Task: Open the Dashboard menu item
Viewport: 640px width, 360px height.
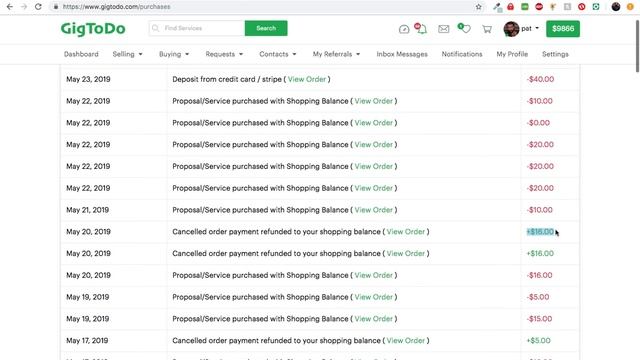Action: tap(81, 54)
